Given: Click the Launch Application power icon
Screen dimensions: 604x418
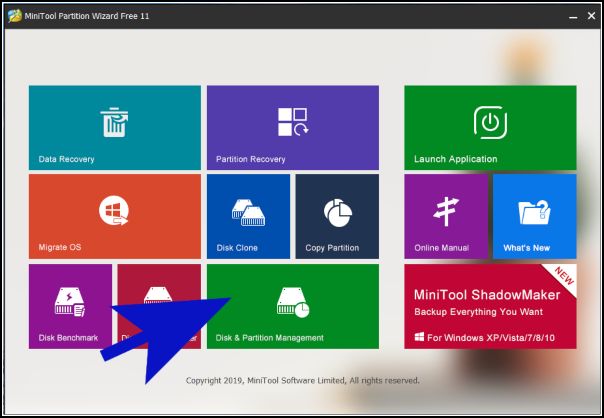Looking at the screenshot, I should (x=490, y=123).
